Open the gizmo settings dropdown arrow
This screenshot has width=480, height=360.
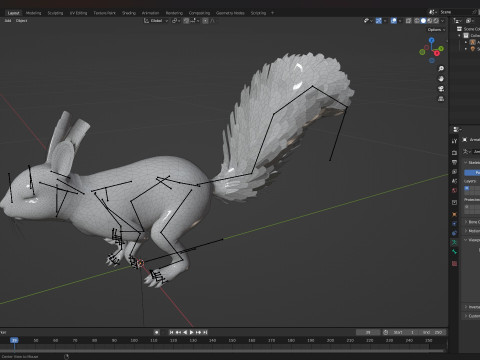[385, 21]
